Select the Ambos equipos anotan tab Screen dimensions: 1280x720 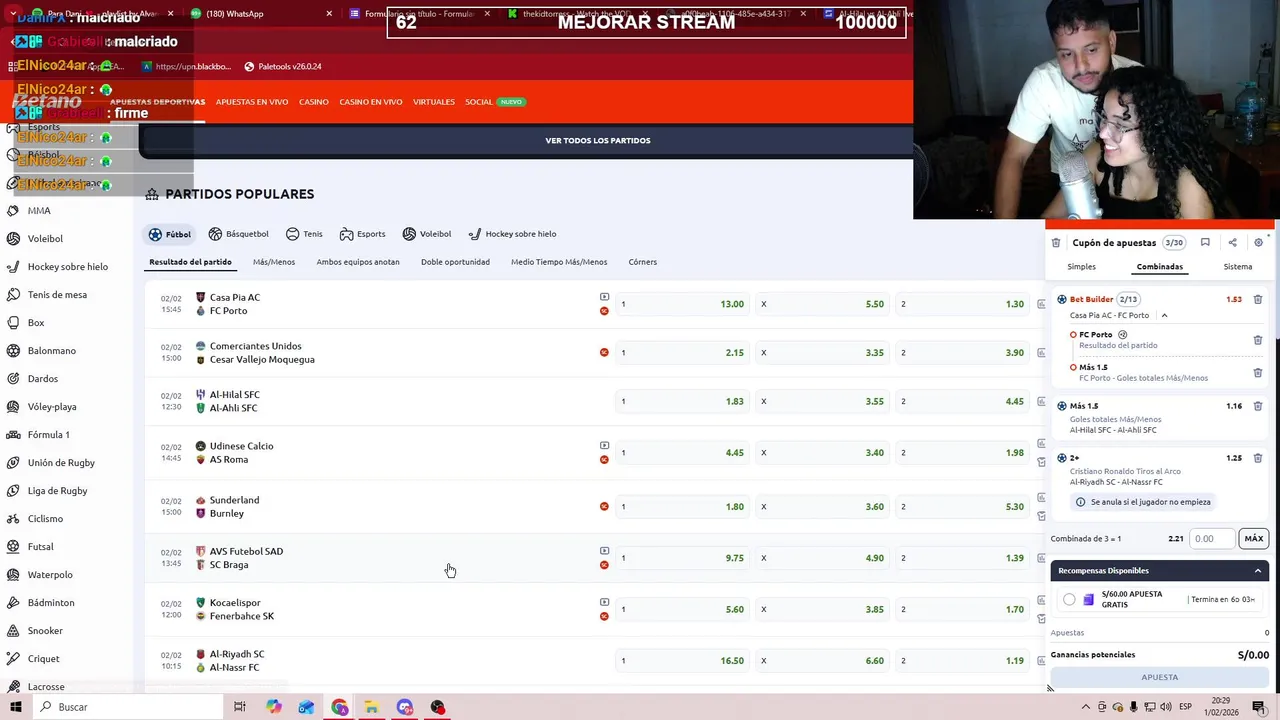(x=358, y=262)
